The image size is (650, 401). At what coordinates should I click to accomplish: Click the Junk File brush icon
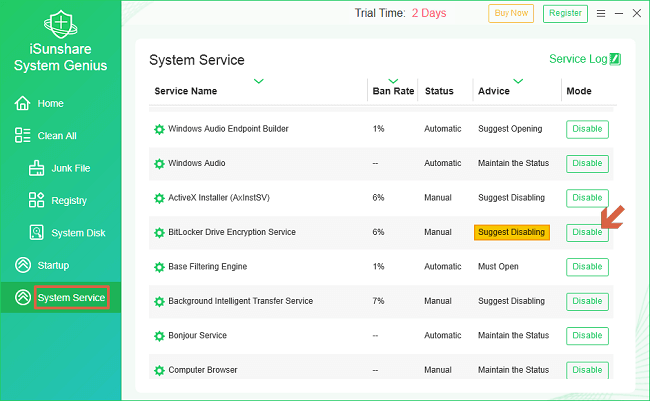[36, 168]
